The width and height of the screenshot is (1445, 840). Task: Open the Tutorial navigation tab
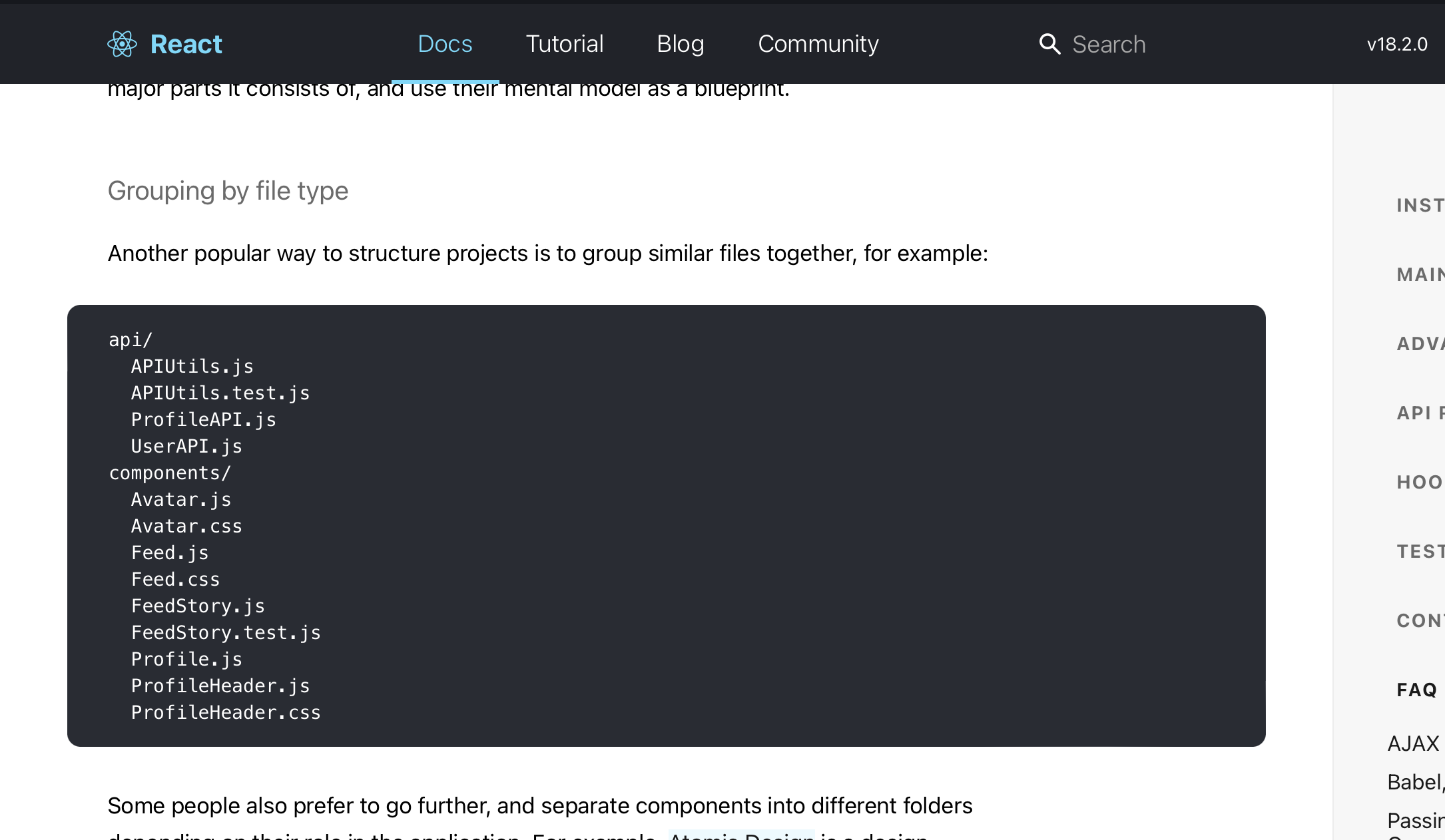565,44
